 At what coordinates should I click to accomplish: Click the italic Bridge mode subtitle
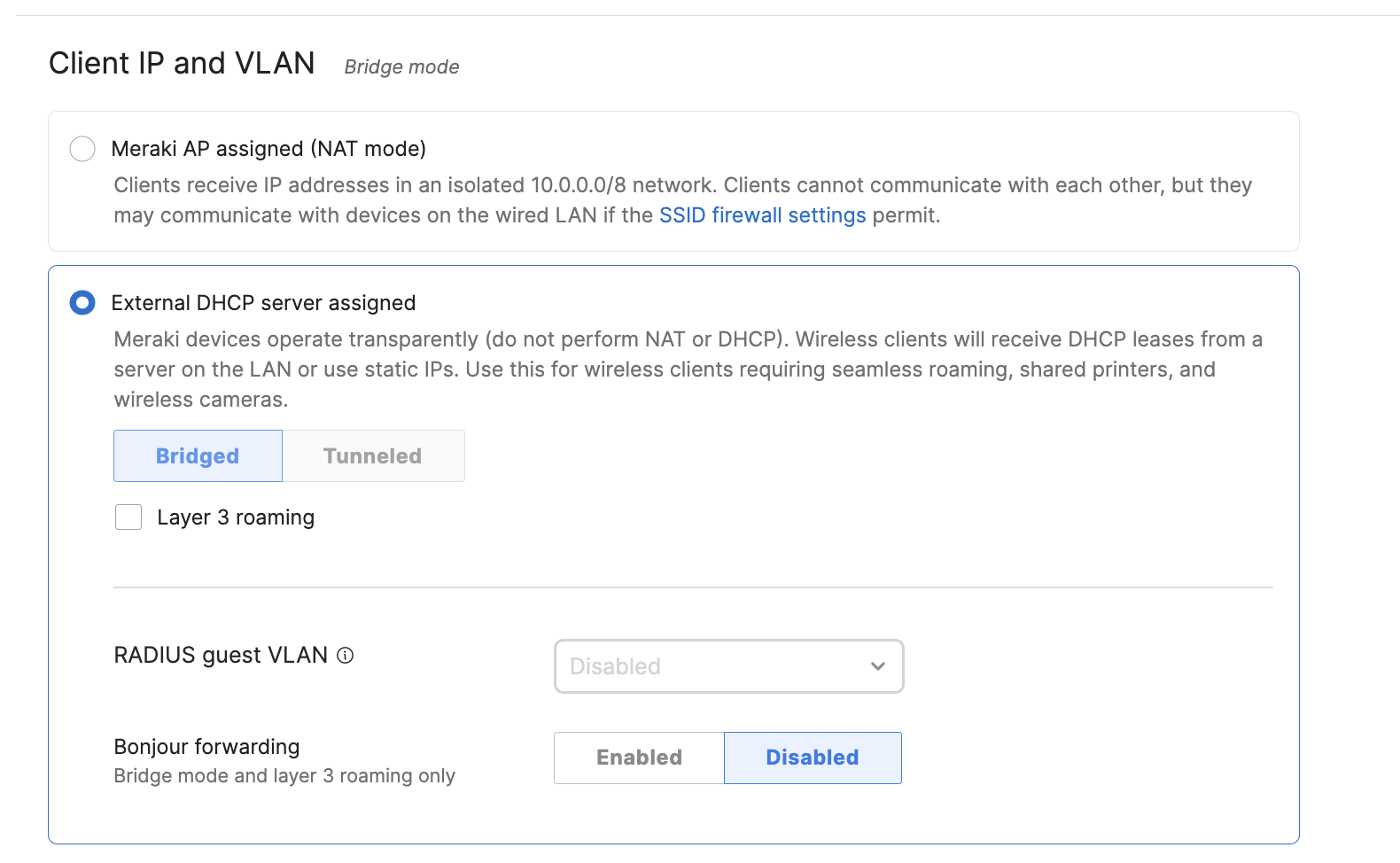pos(401,67)
